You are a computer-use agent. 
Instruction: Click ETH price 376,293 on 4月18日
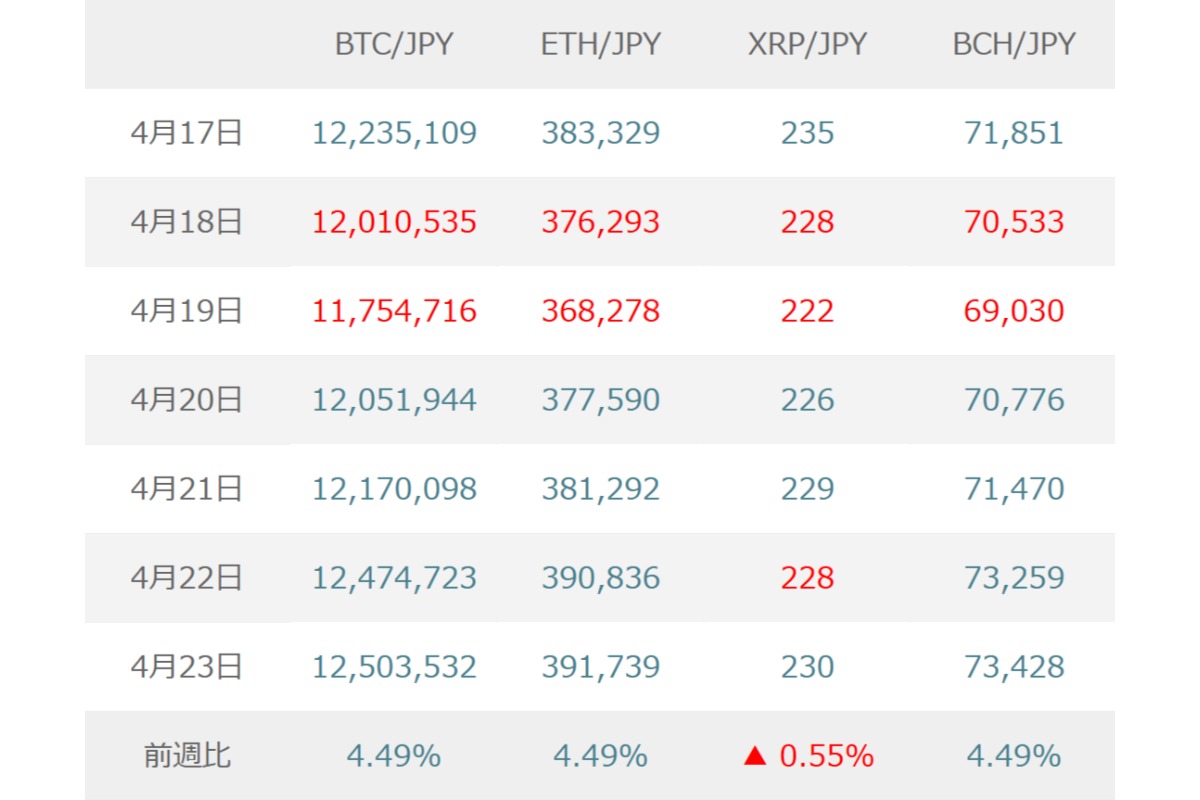(x=600, y=222)
